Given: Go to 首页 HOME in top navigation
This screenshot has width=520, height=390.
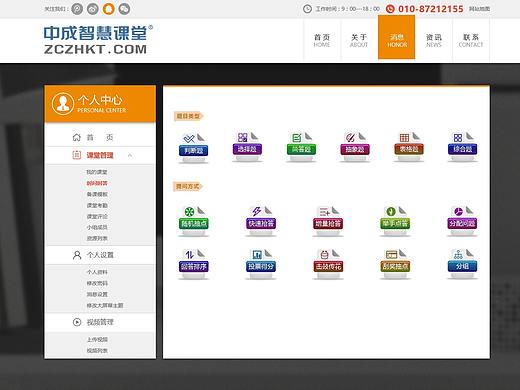Looking at the screenshot, I should pos(322,40).
